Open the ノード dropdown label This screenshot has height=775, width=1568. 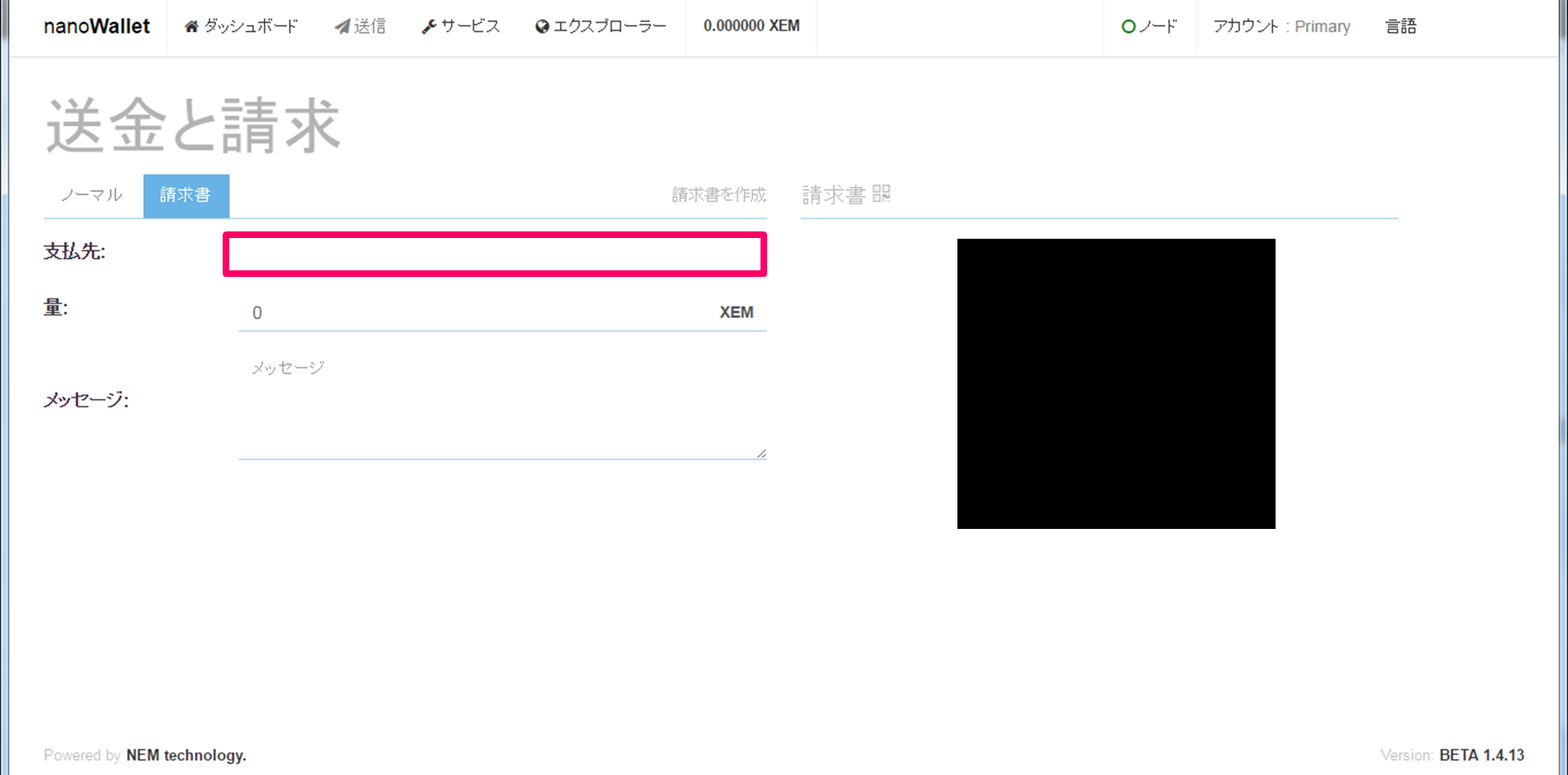[x=1159, y=26]
